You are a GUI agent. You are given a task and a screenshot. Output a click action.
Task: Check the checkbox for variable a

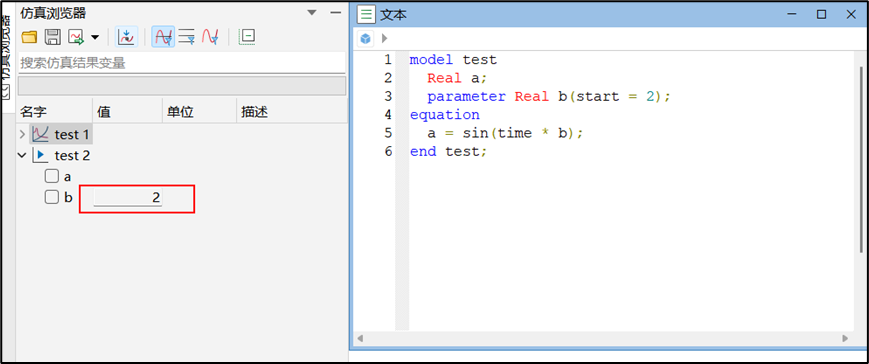pyautogui.click(x=52, y=177)
